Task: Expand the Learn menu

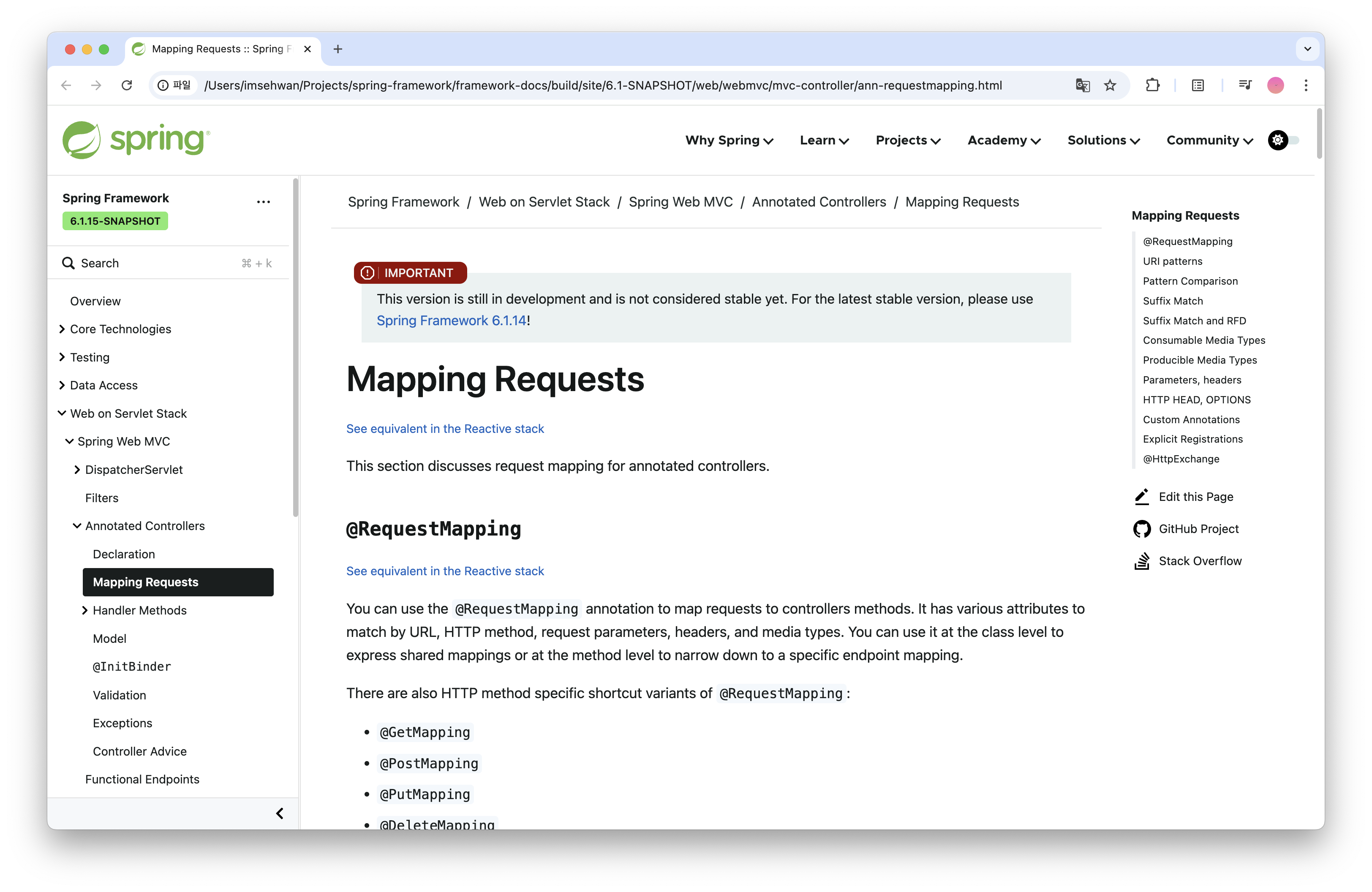Action: (x=824, y=140)
